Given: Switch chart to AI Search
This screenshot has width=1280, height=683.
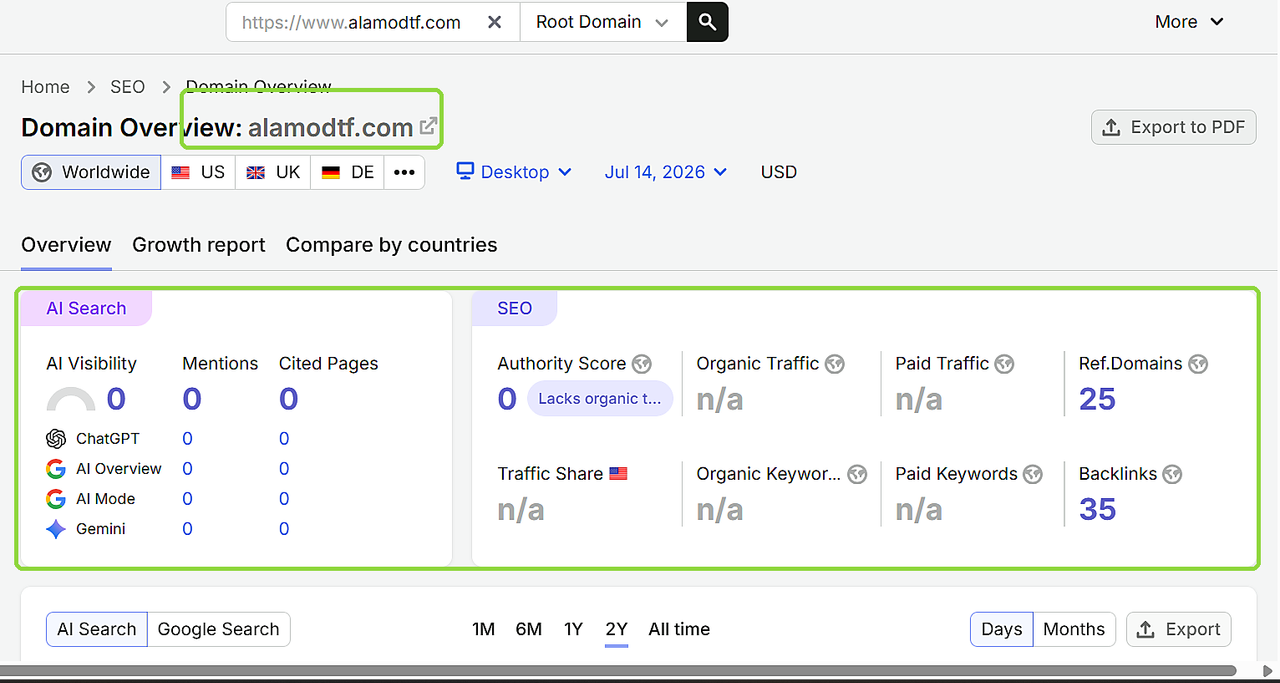Looking at the screenshot, I should click(97, 629).
